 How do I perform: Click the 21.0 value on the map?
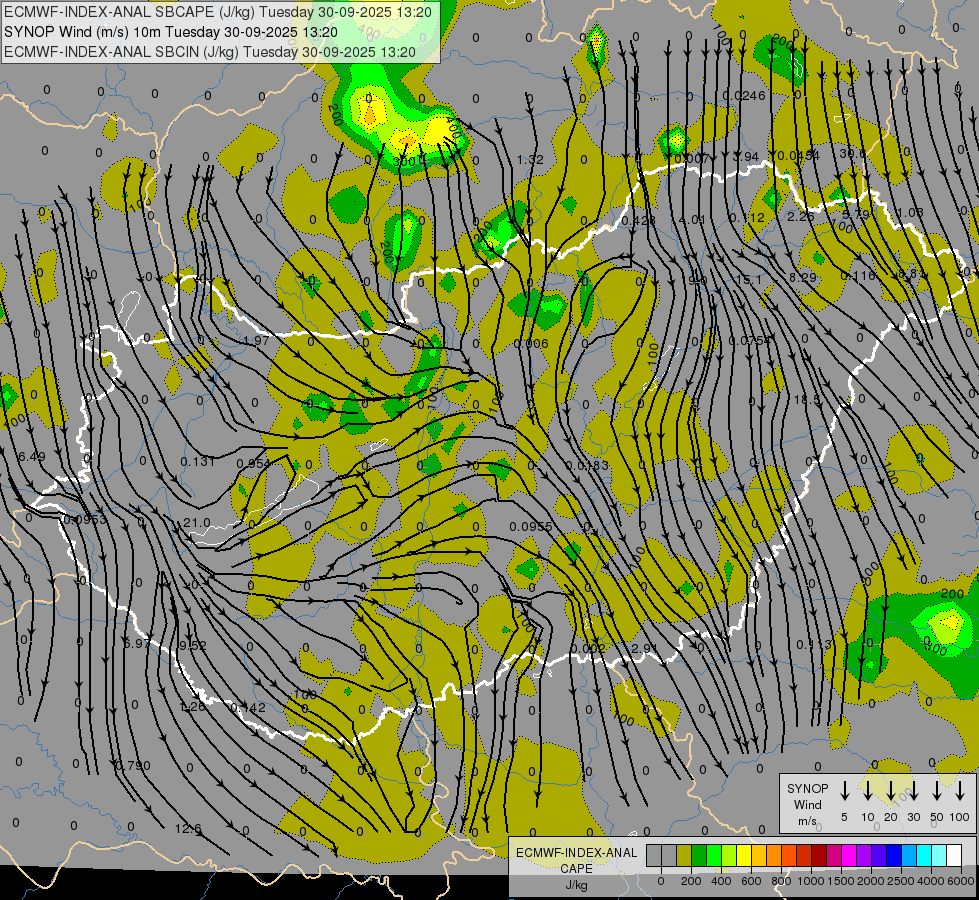coord(196,522)
